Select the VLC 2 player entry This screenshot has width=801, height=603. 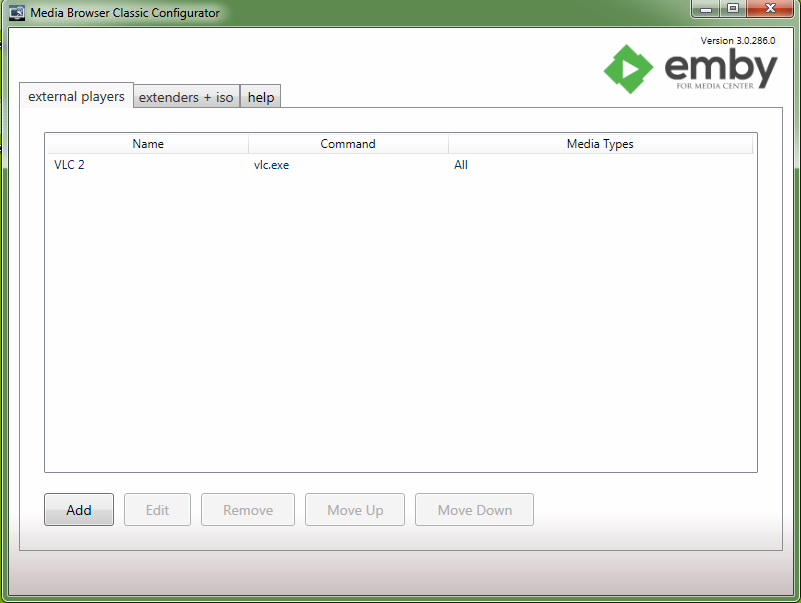68,164
